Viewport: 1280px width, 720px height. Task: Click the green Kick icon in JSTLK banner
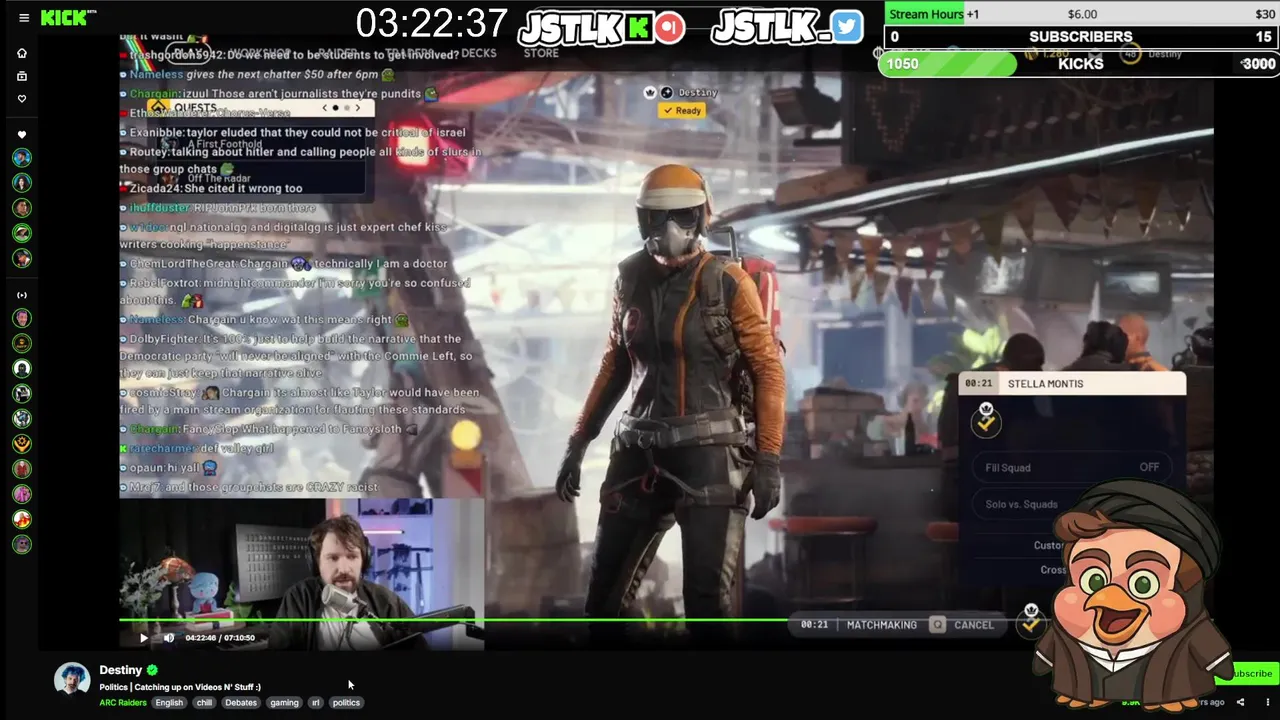[x=640, y=28]
